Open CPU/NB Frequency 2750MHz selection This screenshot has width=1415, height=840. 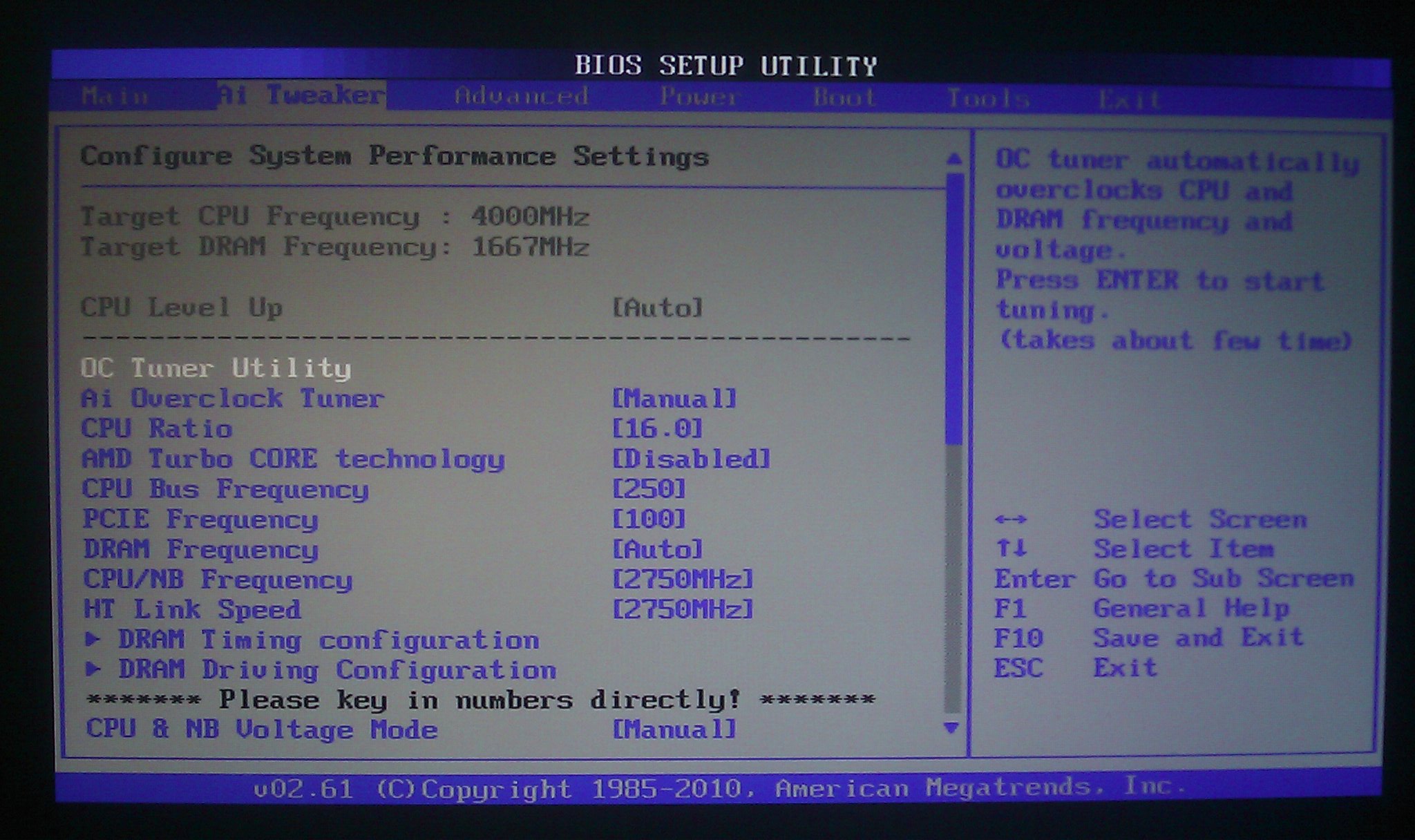pyautogui.click(x=683, y=579)
